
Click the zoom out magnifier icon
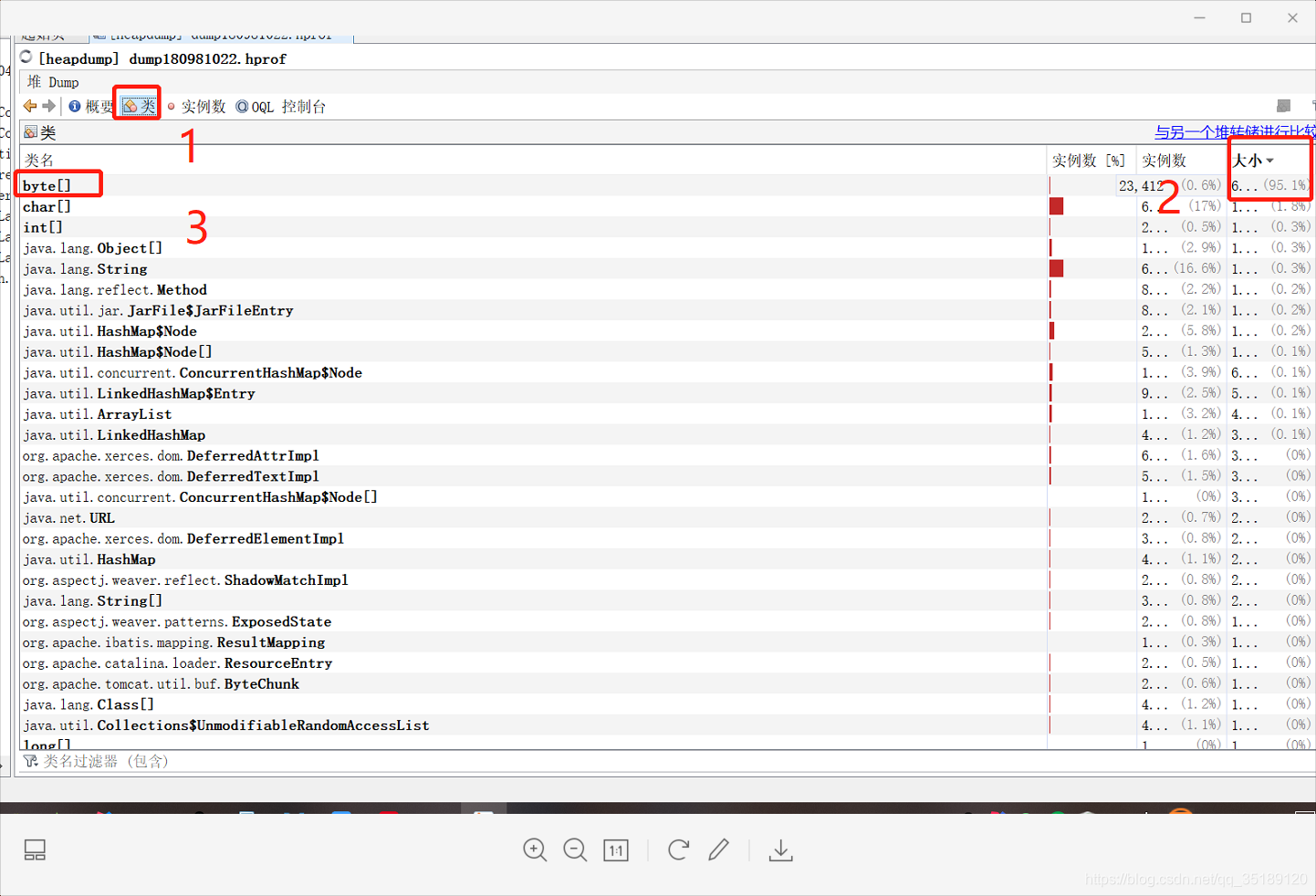pyautogui.click(x=575, y=850)
